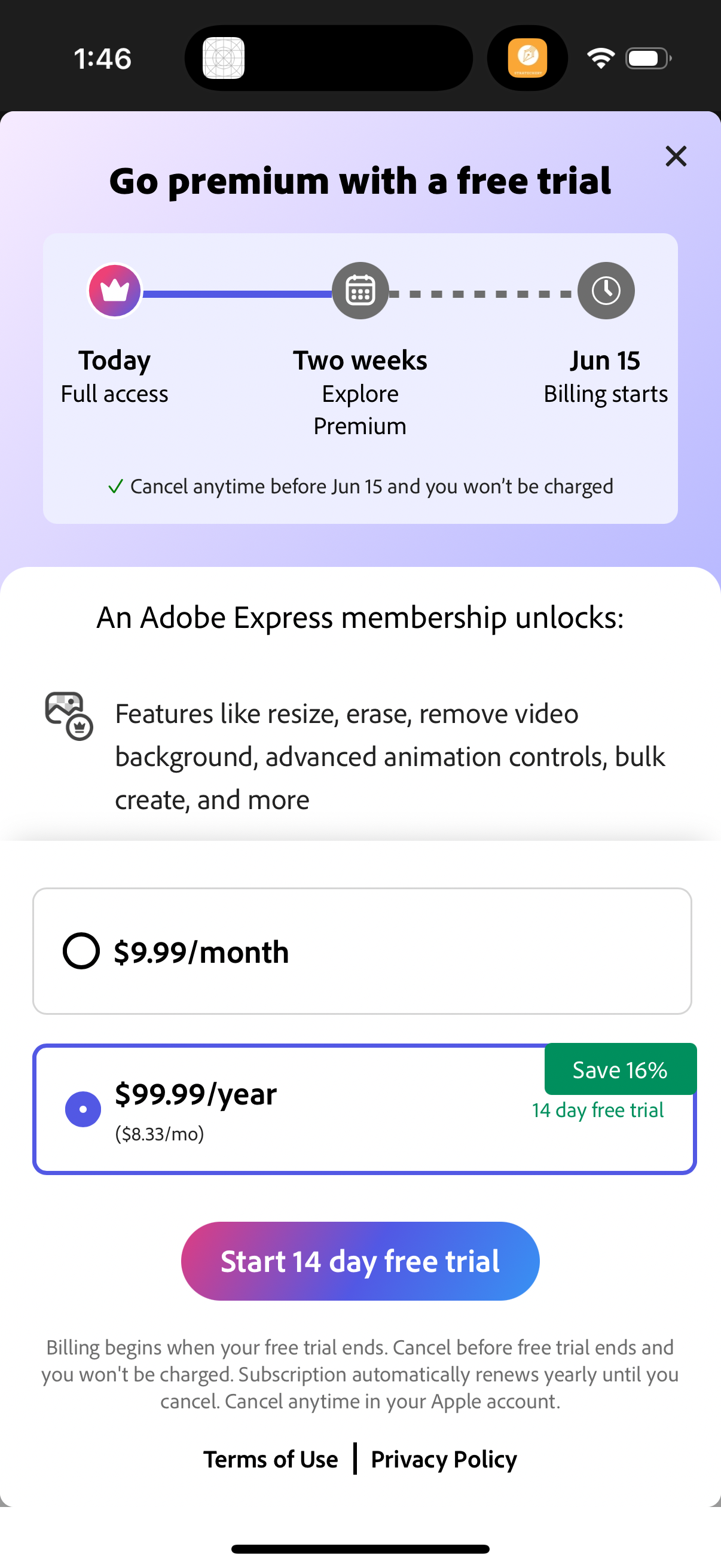The height and width of the screenshot is (1568, 721).
Task: Start the 14 day free trial
Action: [x=360, y=1261]
